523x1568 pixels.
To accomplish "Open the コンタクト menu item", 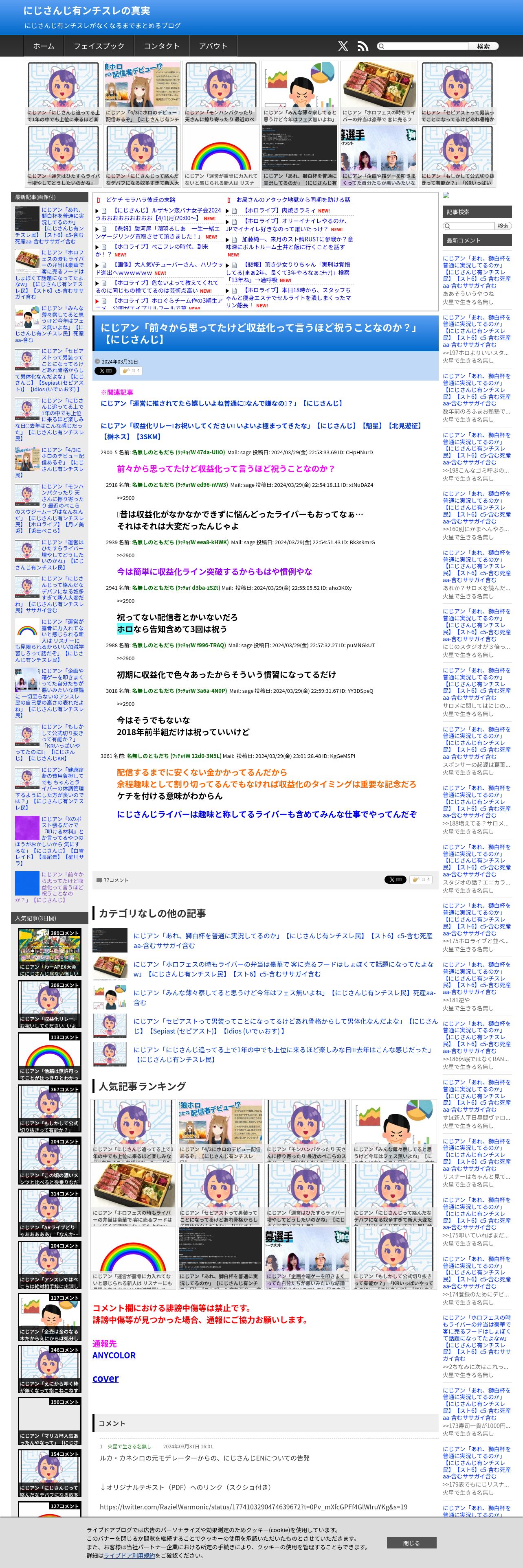I will tap(161, 46).
